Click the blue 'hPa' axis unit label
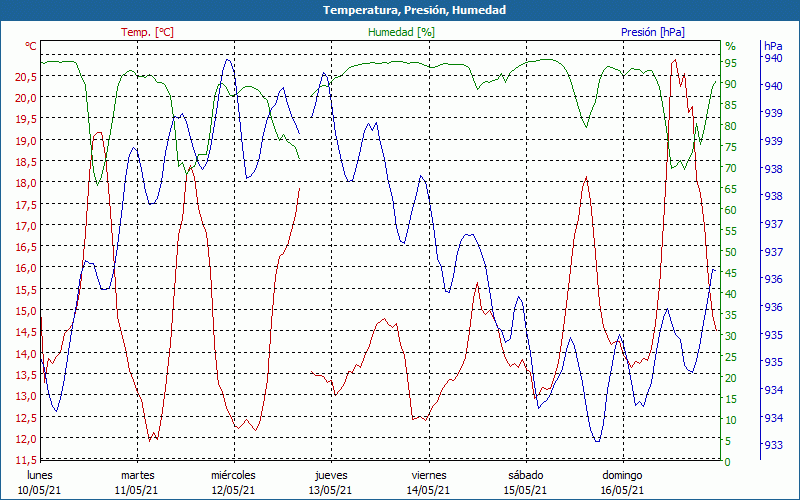The height and width of the screenshot is (500, 800). [773, 46]
